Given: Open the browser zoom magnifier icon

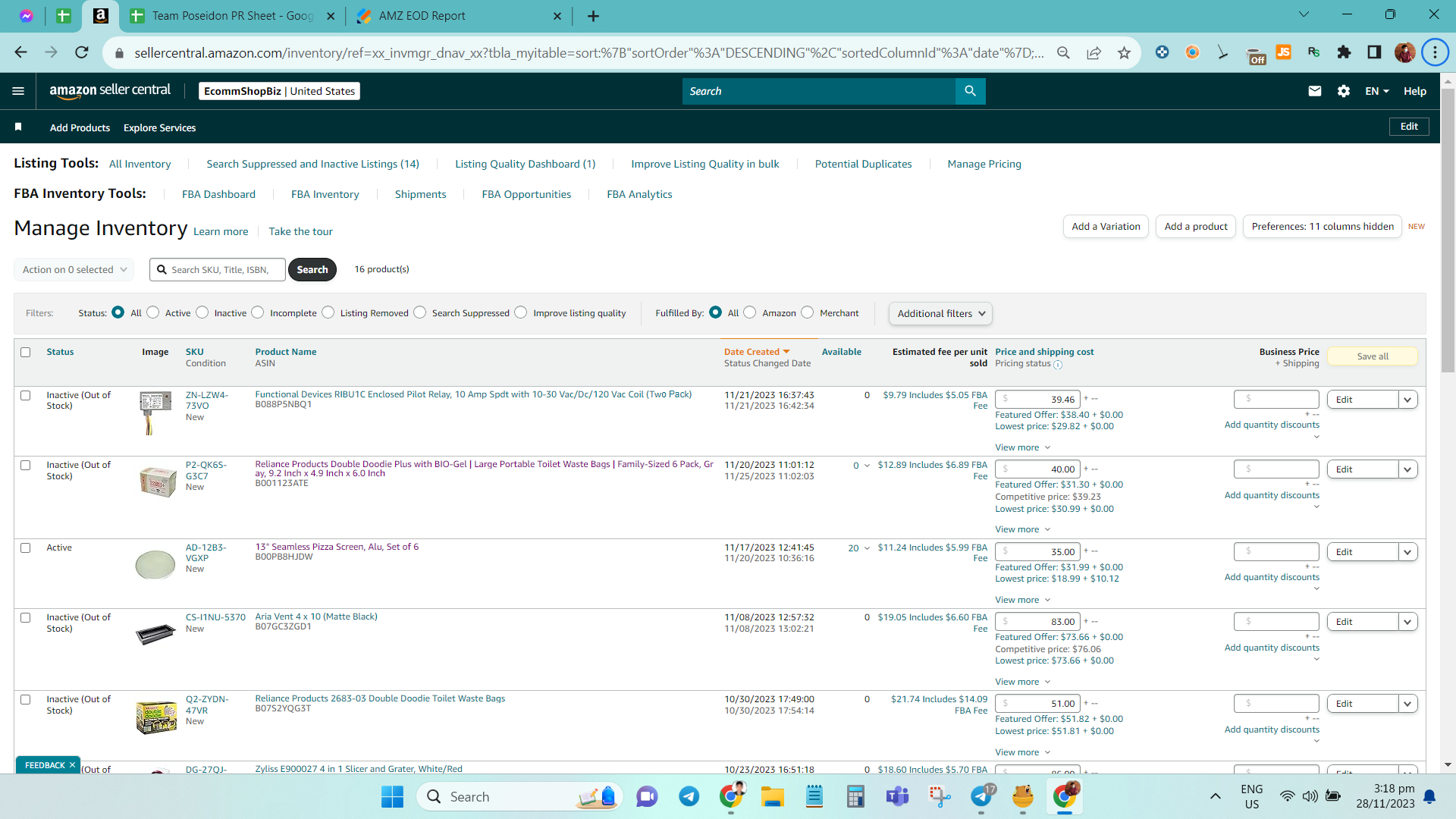Looking at the screenshot, I should [1063, 52].
